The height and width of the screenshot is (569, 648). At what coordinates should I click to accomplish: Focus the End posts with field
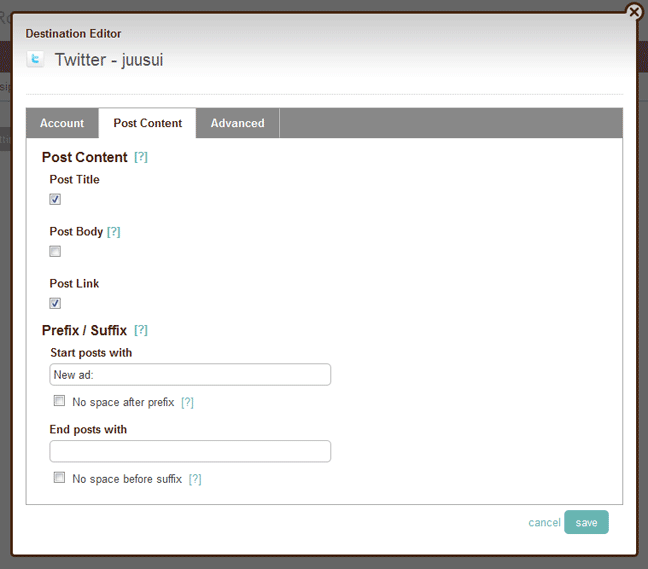click(x=190, y=451)
